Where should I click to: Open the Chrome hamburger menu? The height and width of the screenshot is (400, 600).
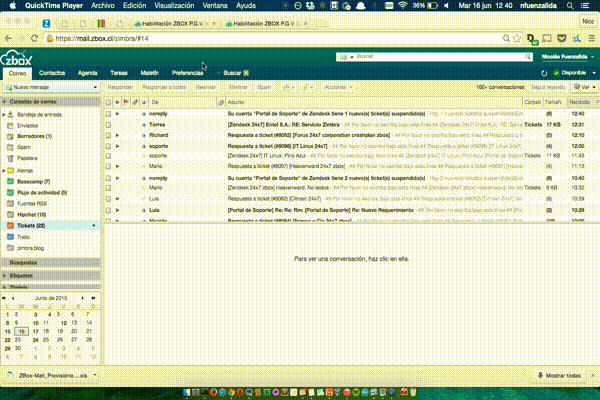(592, 38)
